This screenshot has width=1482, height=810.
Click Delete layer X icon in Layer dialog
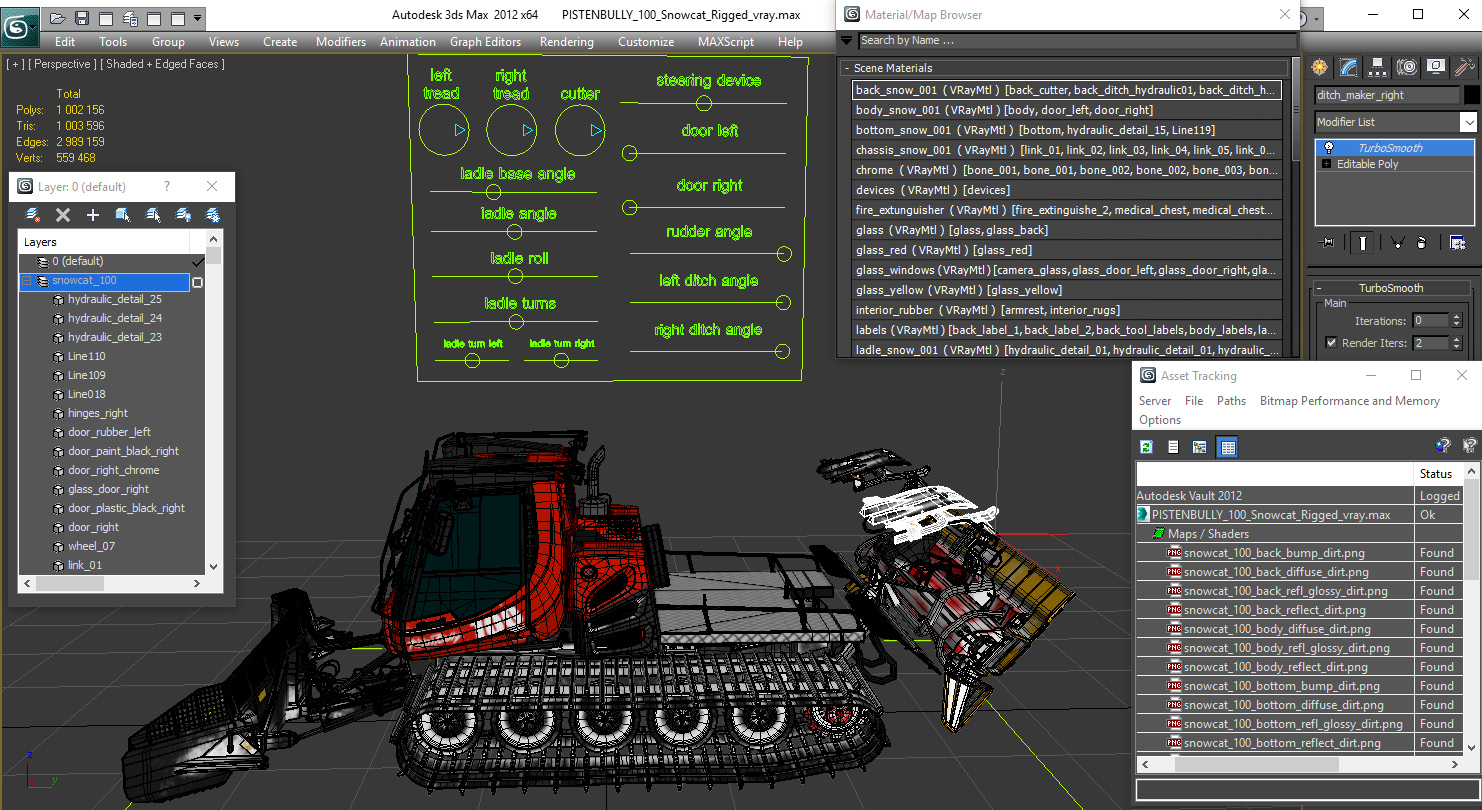(x=63, y=215)
